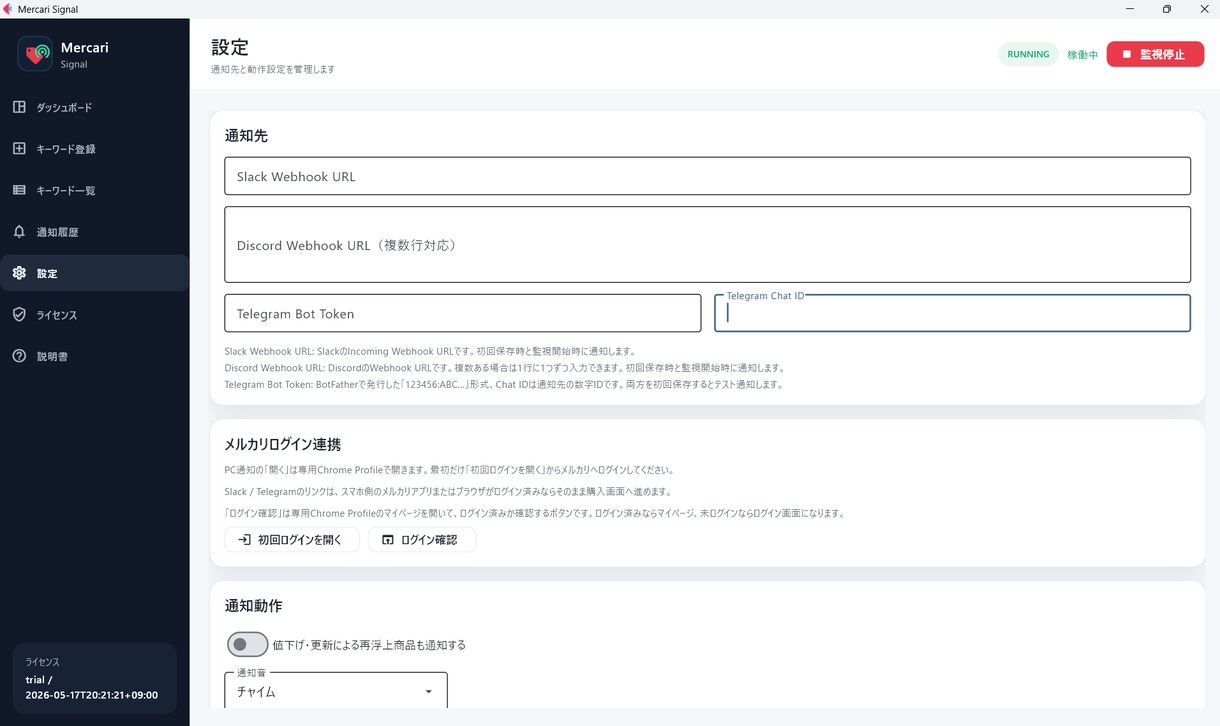Image resolution: width=1220 pixels, height=726 pixels.
Task: Click the Slack Webhook URL help description line
Action: tap(430, 352)
